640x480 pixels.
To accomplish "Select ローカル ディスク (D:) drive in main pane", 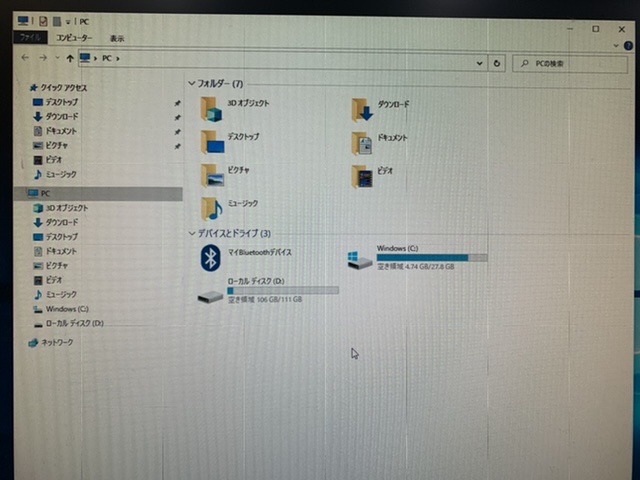I will coord(211,294).
